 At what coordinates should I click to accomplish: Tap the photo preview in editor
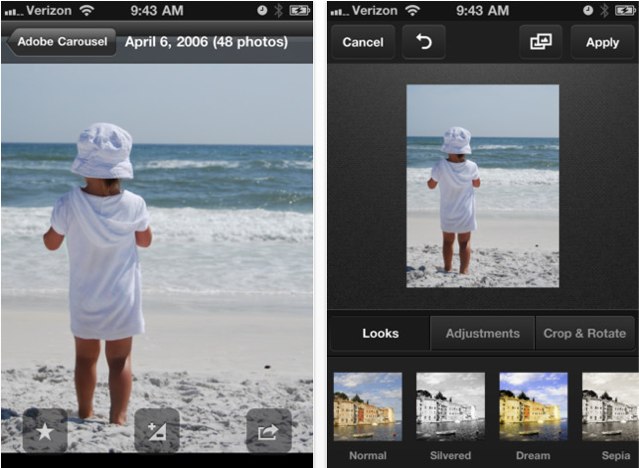[x=483, y=186]
